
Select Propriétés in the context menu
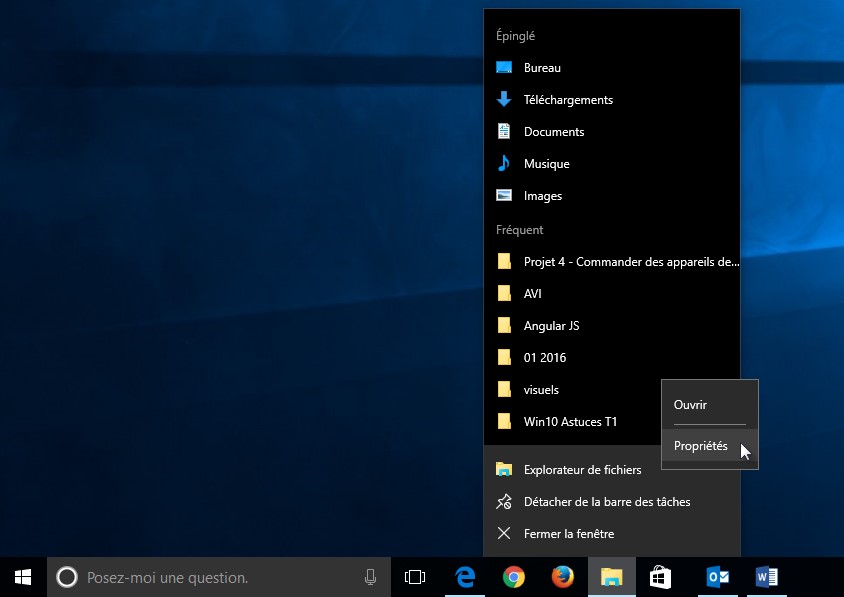click(x=701, y=446)
